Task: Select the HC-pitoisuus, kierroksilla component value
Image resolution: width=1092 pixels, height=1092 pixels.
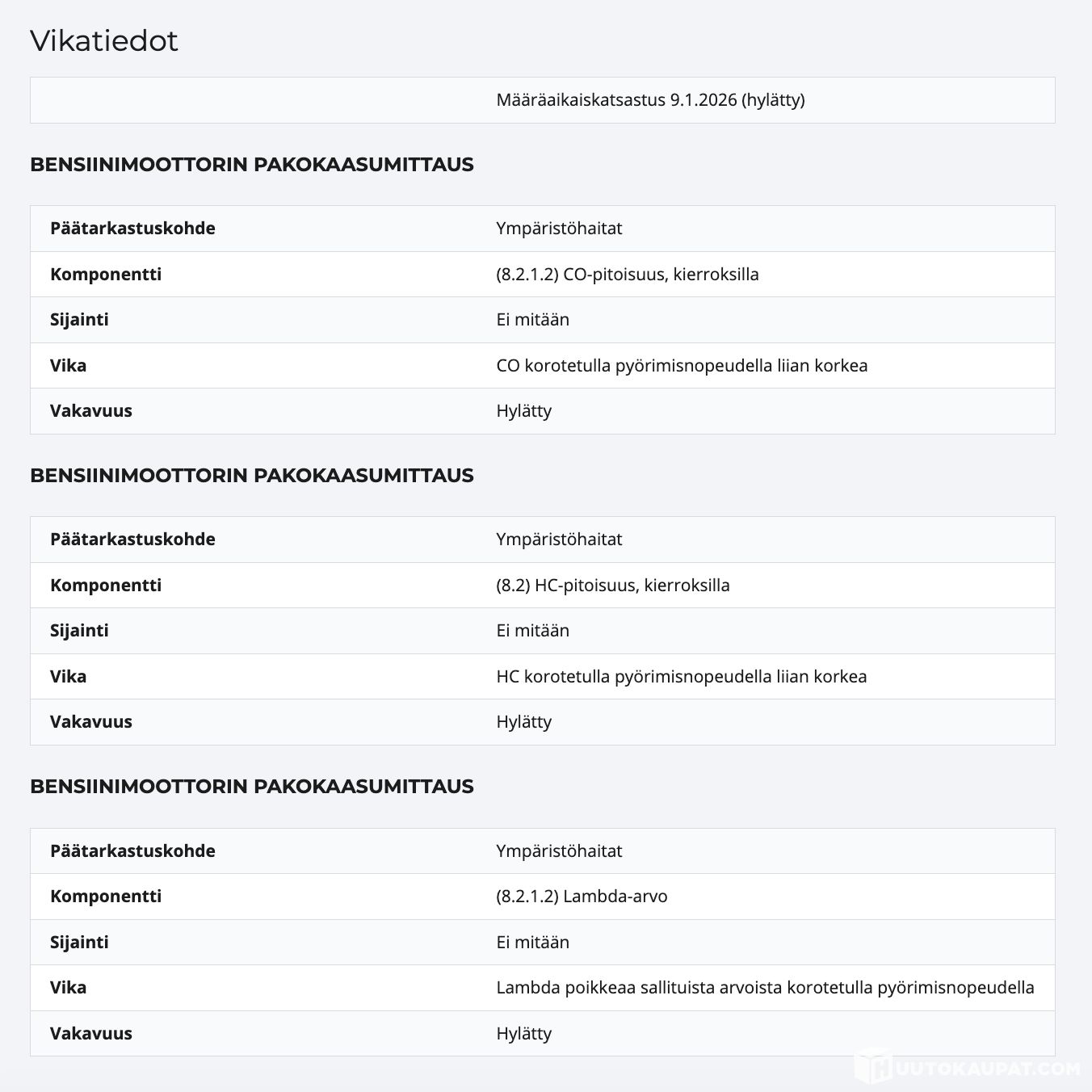Action: point(612,585)
